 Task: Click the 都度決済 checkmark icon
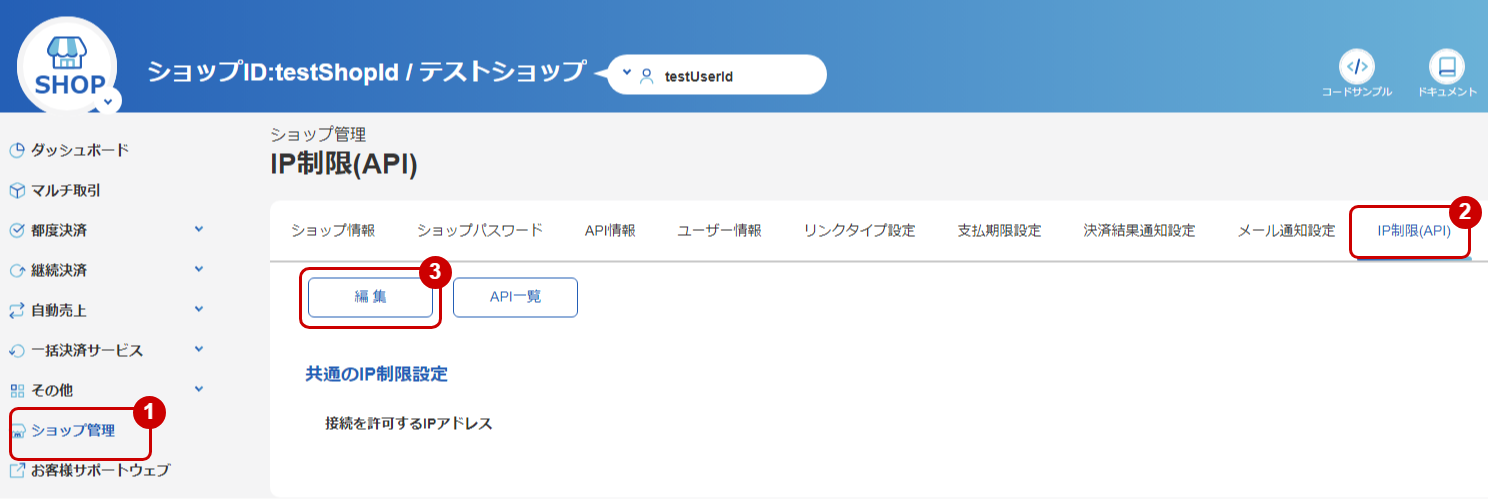16,231
